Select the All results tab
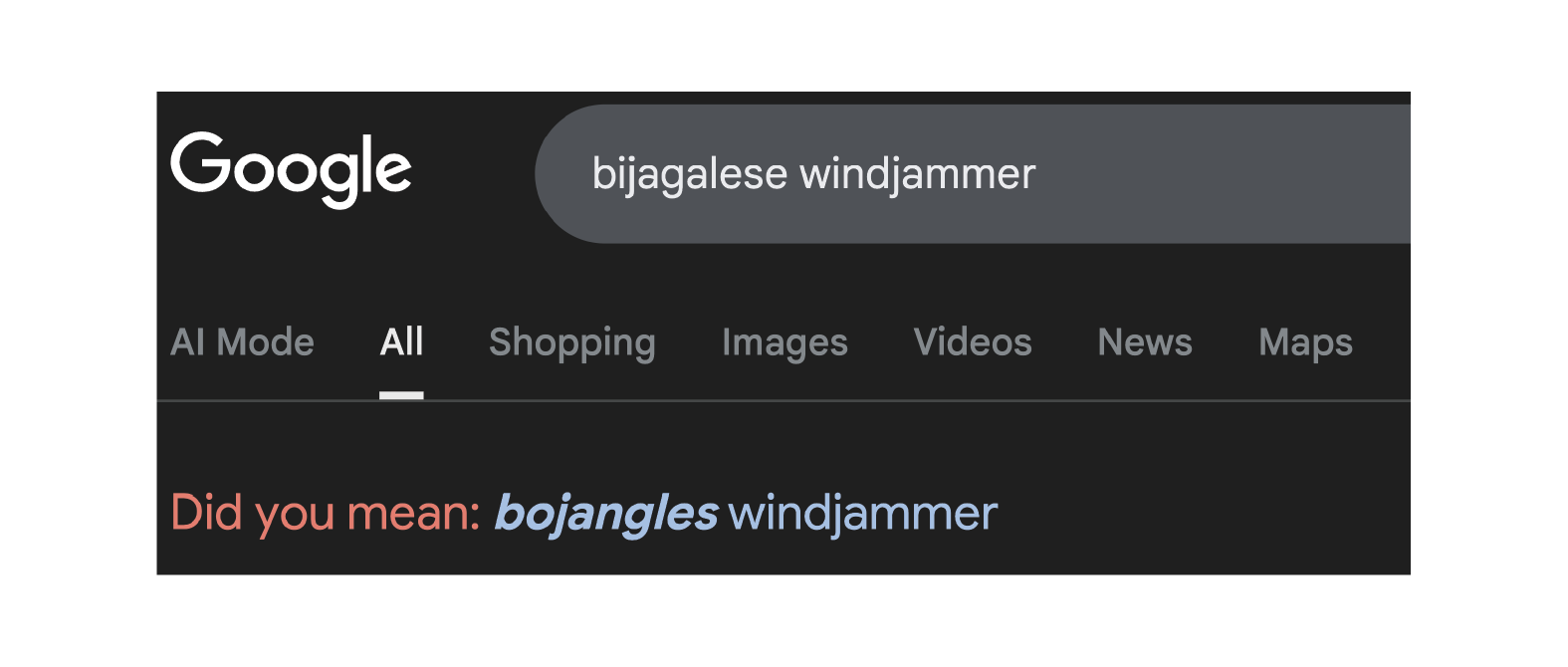The height and width of the screenshot is (667, 1568). coord(401,342)
